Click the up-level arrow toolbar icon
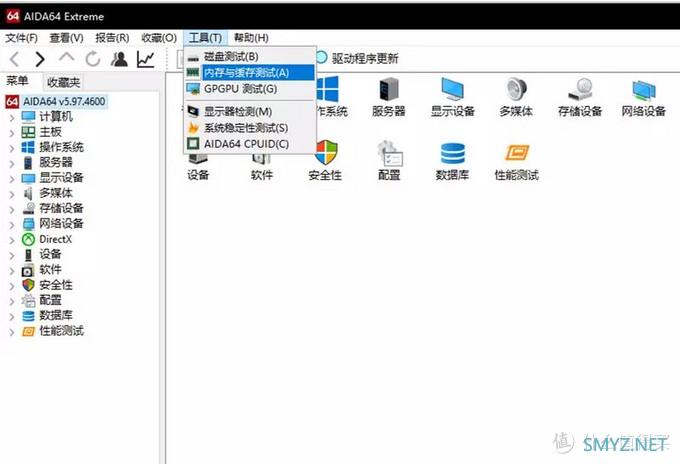The height and width of the screenshot is (464, 680). (66, 58)
